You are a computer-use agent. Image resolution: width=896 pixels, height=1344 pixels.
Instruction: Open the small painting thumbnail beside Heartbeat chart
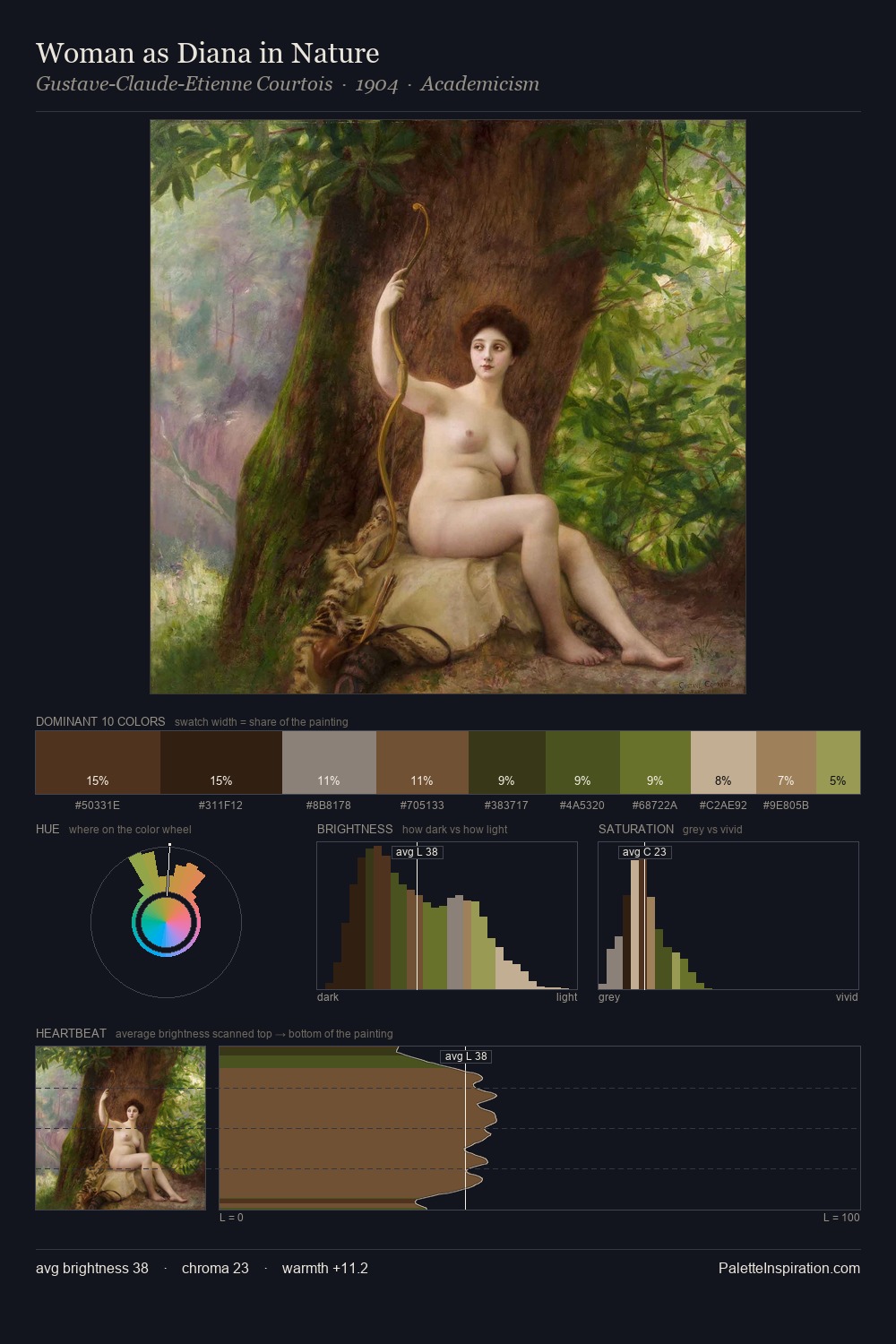pos(121,1128)
